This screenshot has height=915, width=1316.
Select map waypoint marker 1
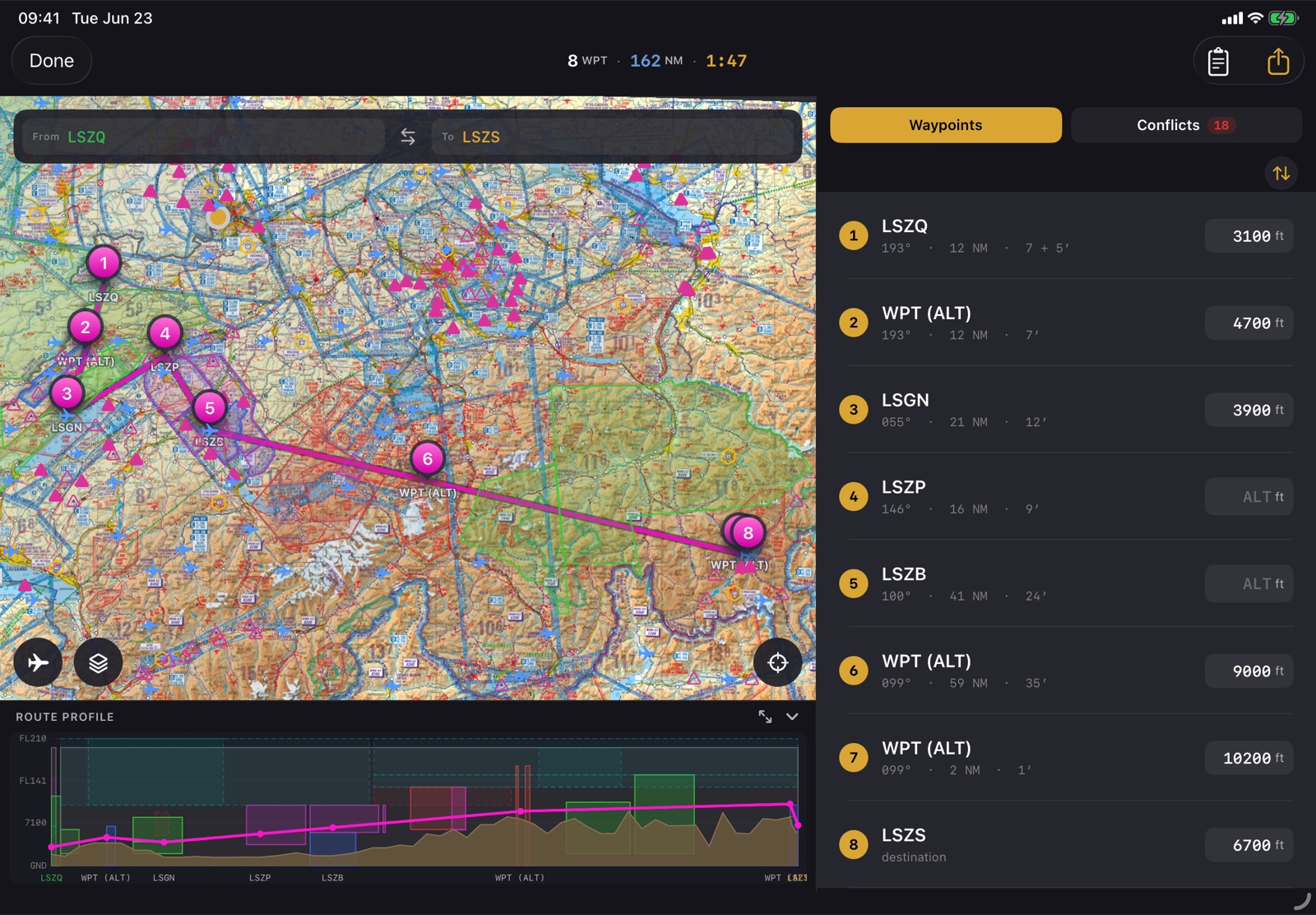pos(104,263)
